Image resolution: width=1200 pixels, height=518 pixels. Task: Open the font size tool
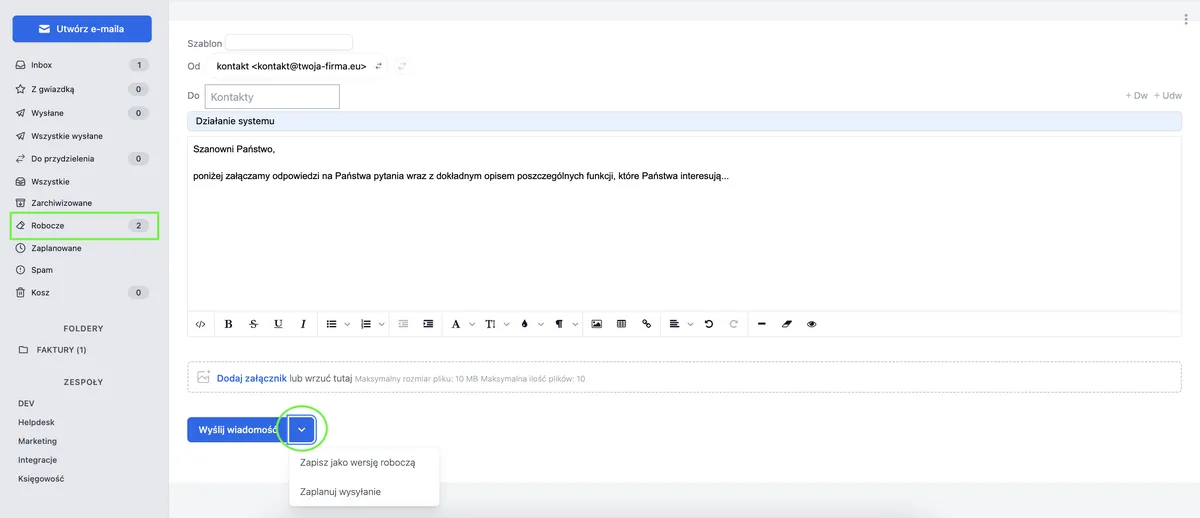pyautogui.click(x=490, y=324)
